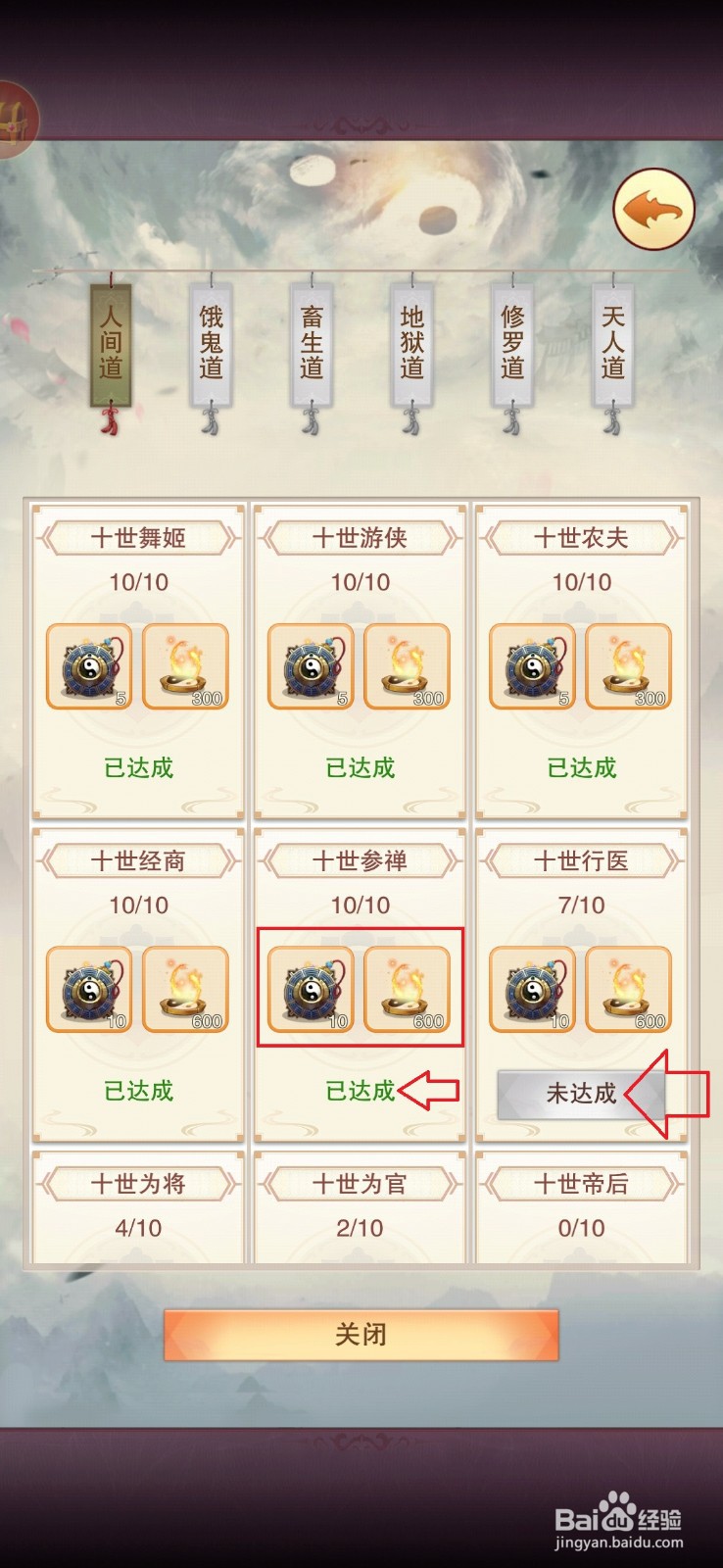723x1568 pixels.
Task: Tap the flame reward icon in 十世农夫
Action: click(x=628, y=666)
